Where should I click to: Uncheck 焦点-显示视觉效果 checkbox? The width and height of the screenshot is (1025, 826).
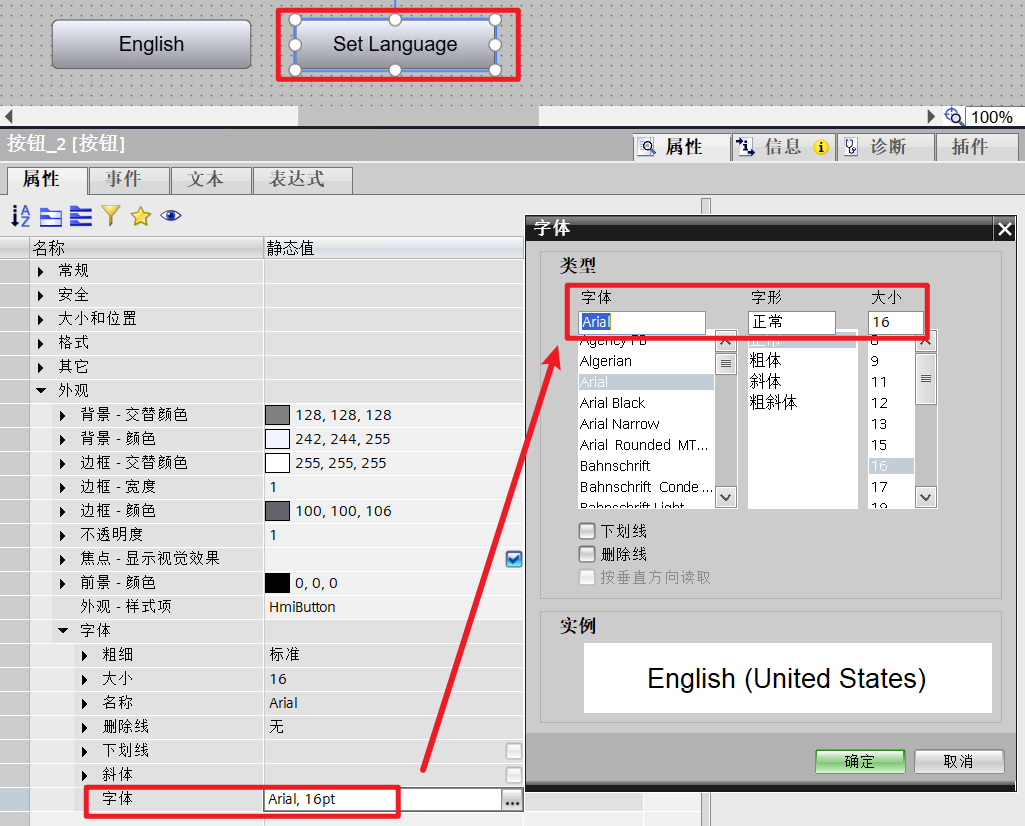click(513, 559)
